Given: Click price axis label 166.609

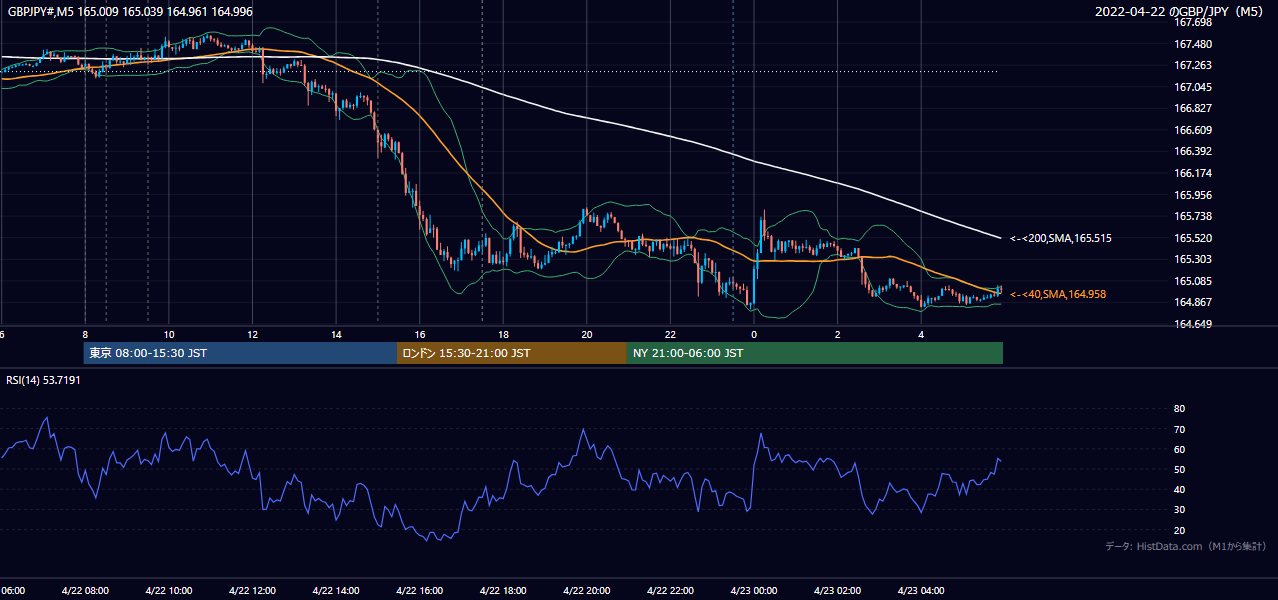Looking at the screenshot, I should [x=1192, y=130].
